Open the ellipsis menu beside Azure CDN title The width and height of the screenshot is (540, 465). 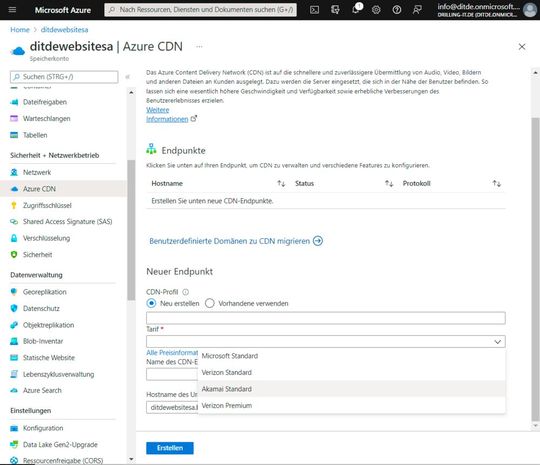[x=199, y=46]
